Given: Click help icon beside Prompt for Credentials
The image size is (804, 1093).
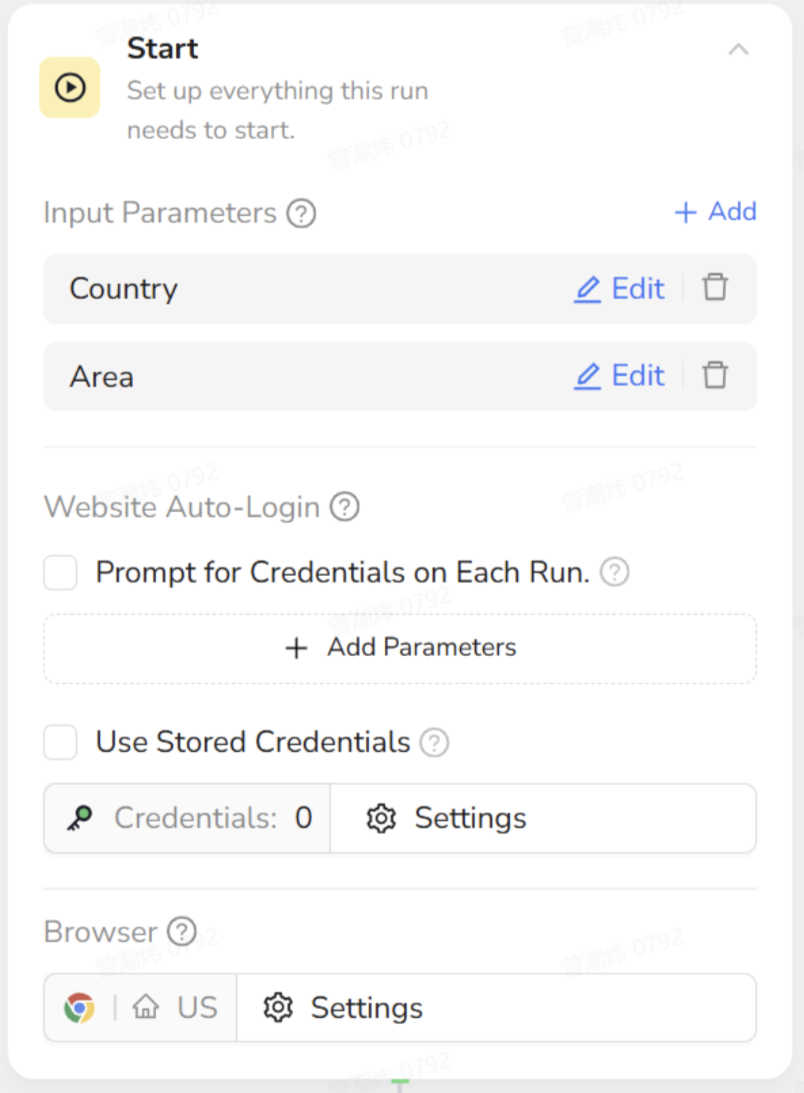Looking at the screenshot, I should click(614, 573).
